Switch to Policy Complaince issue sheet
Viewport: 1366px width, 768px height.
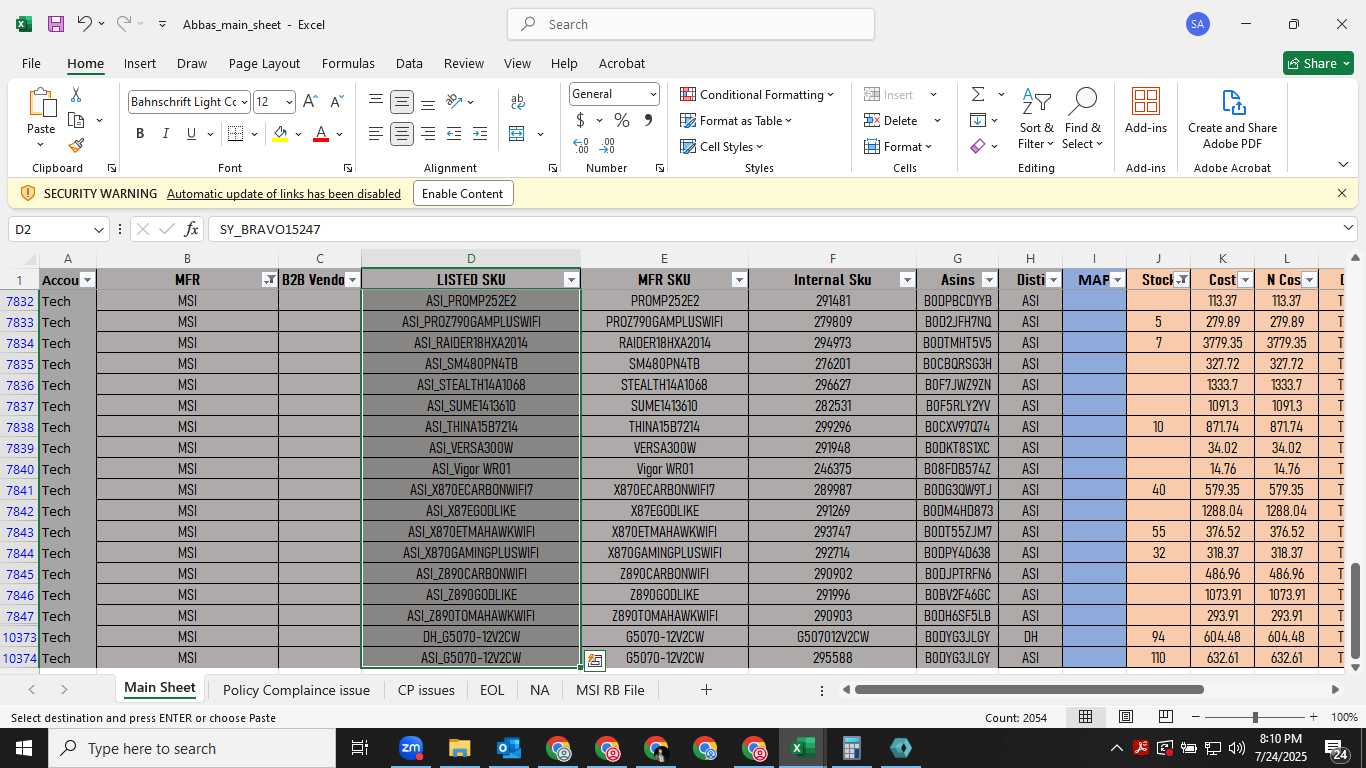(x=296, y=690)
